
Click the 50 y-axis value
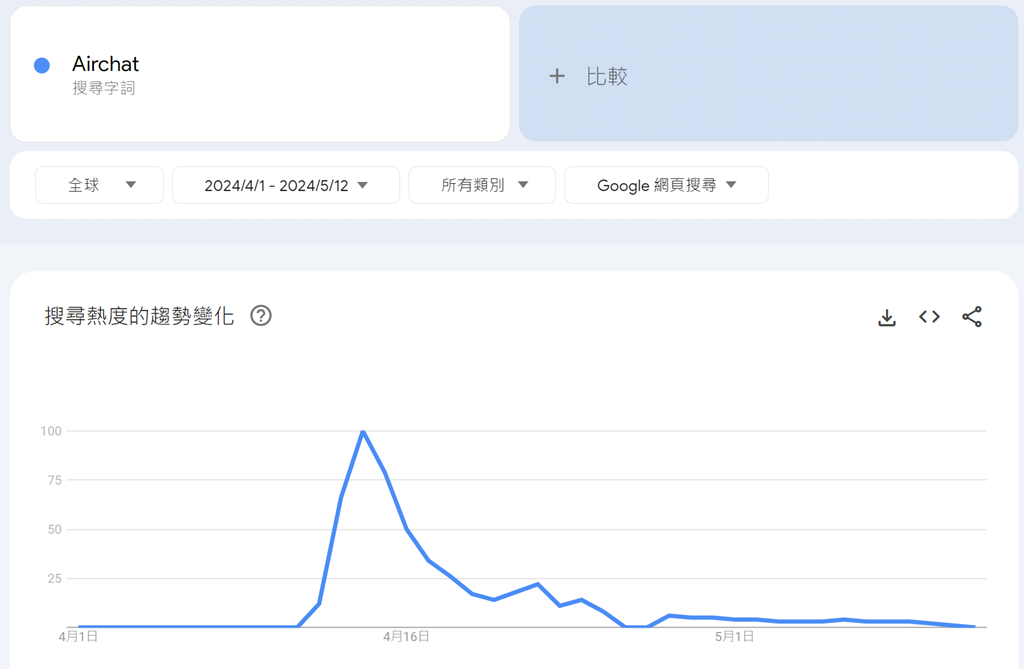pos(55,529)
